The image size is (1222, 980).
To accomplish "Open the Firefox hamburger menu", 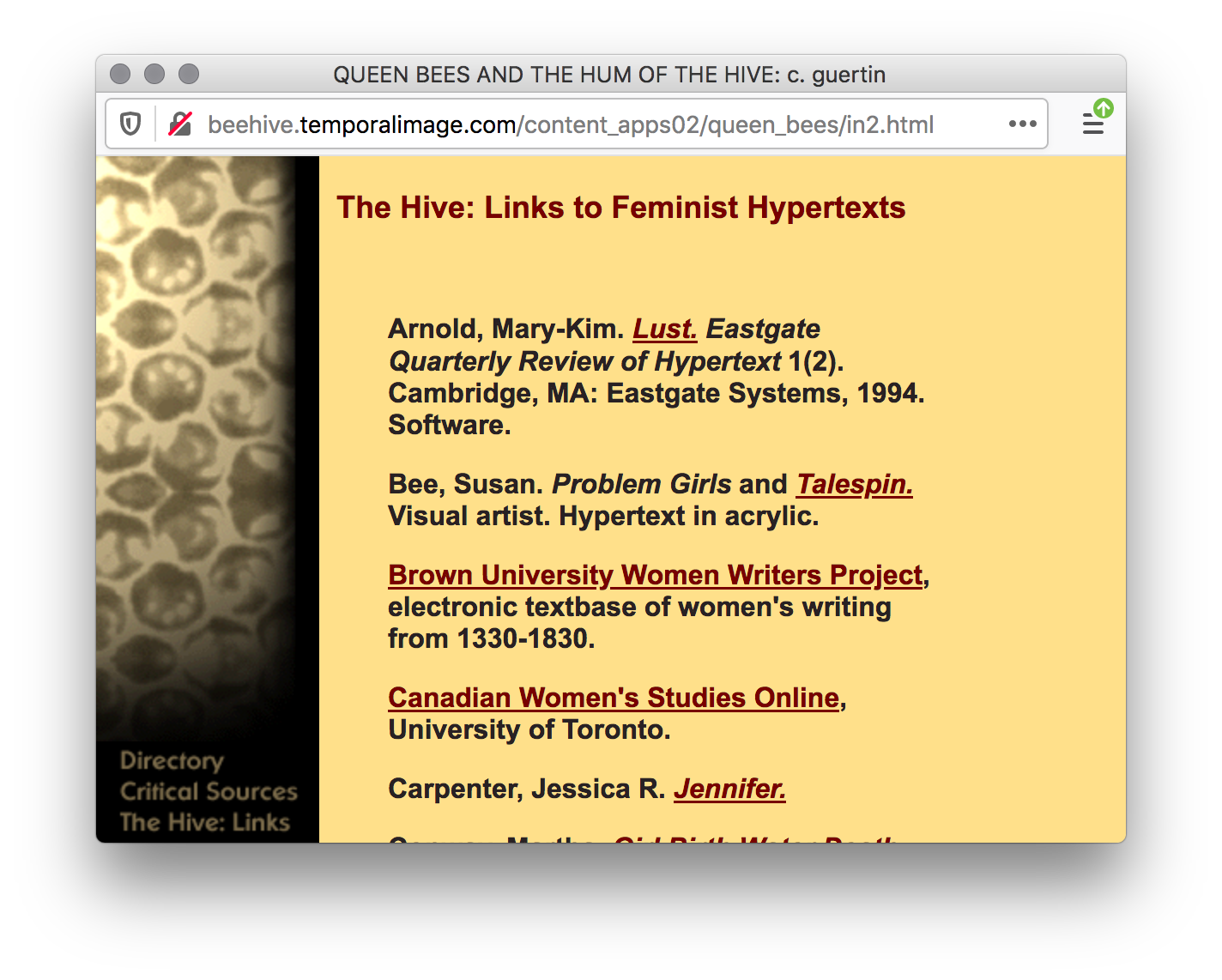I will coord(1092,125).
